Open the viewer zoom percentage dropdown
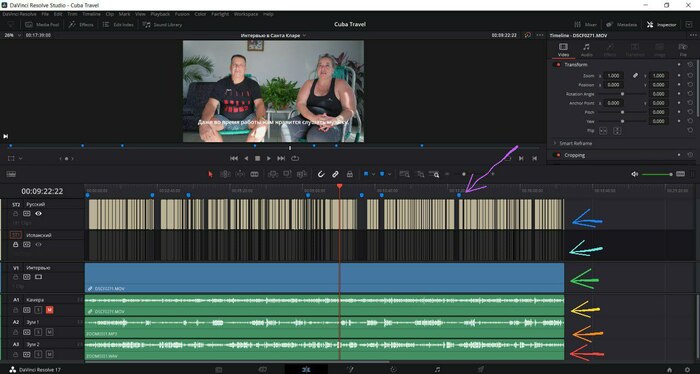700x374 pixels. point(13,35)
